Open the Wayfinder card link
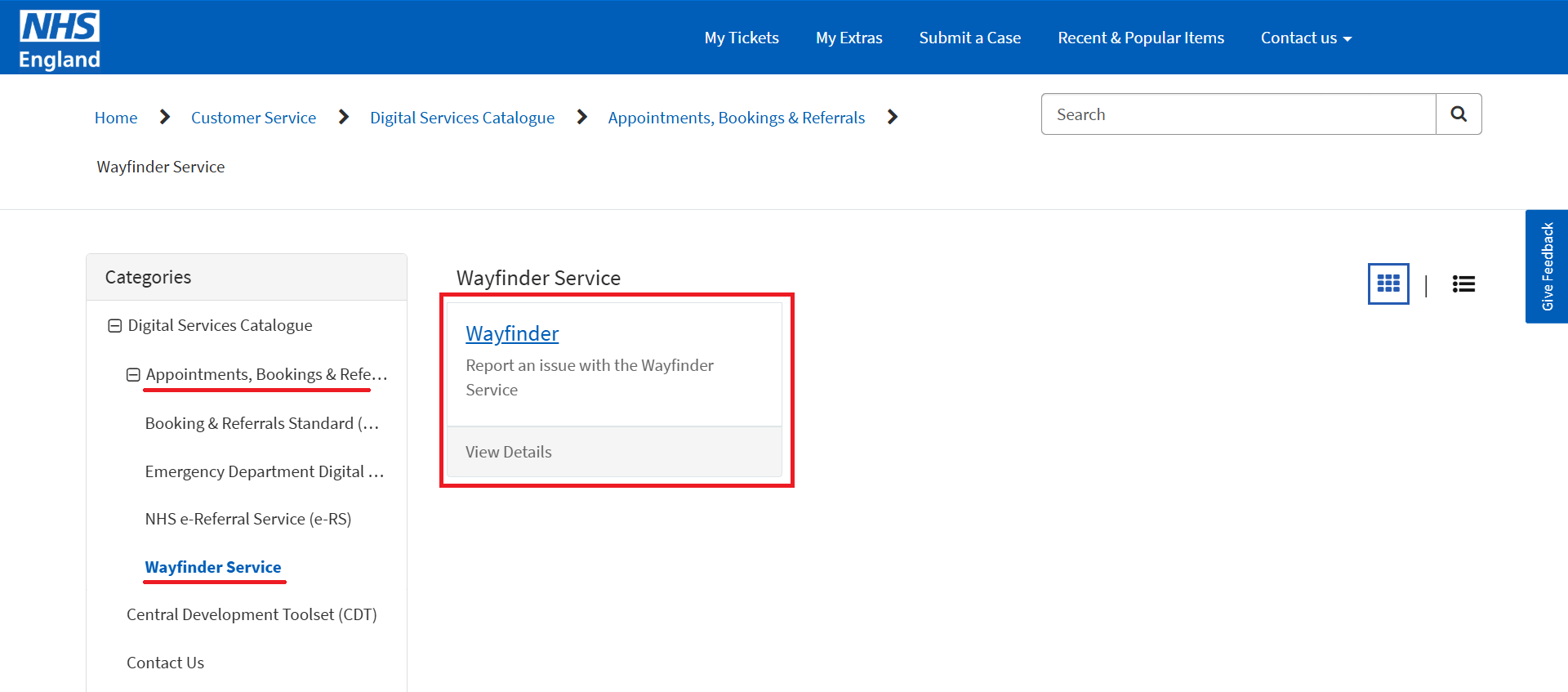This screenshot has height=692, width=1568. click(x=512, y=333)
